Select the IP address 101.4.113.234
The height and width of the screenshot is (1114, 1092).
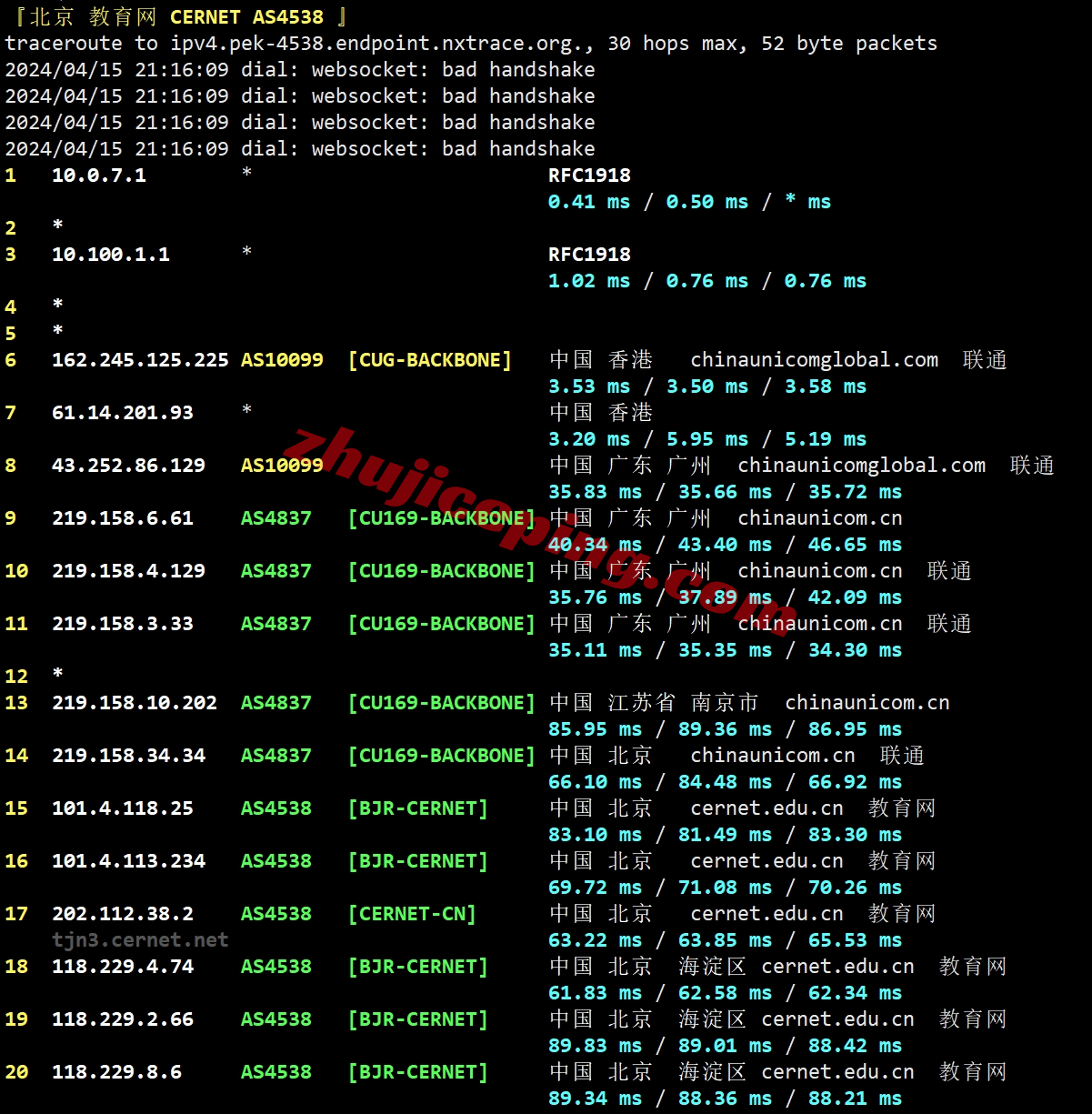pyautogui.click(x=128, y=861)
